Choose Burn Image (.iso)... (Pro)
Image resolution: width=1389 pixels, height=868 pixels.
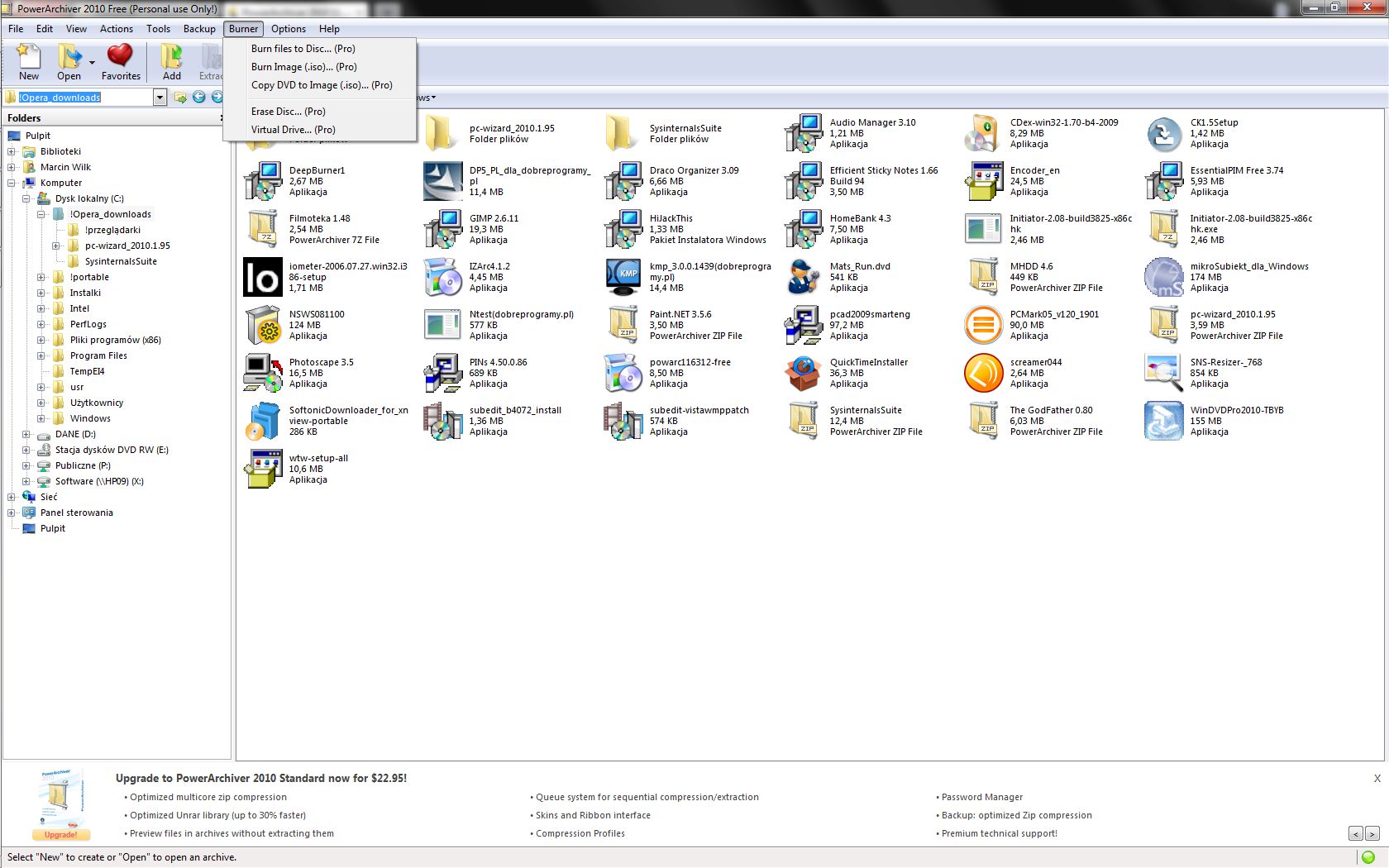pyautogui.click(x=319, y=67)
